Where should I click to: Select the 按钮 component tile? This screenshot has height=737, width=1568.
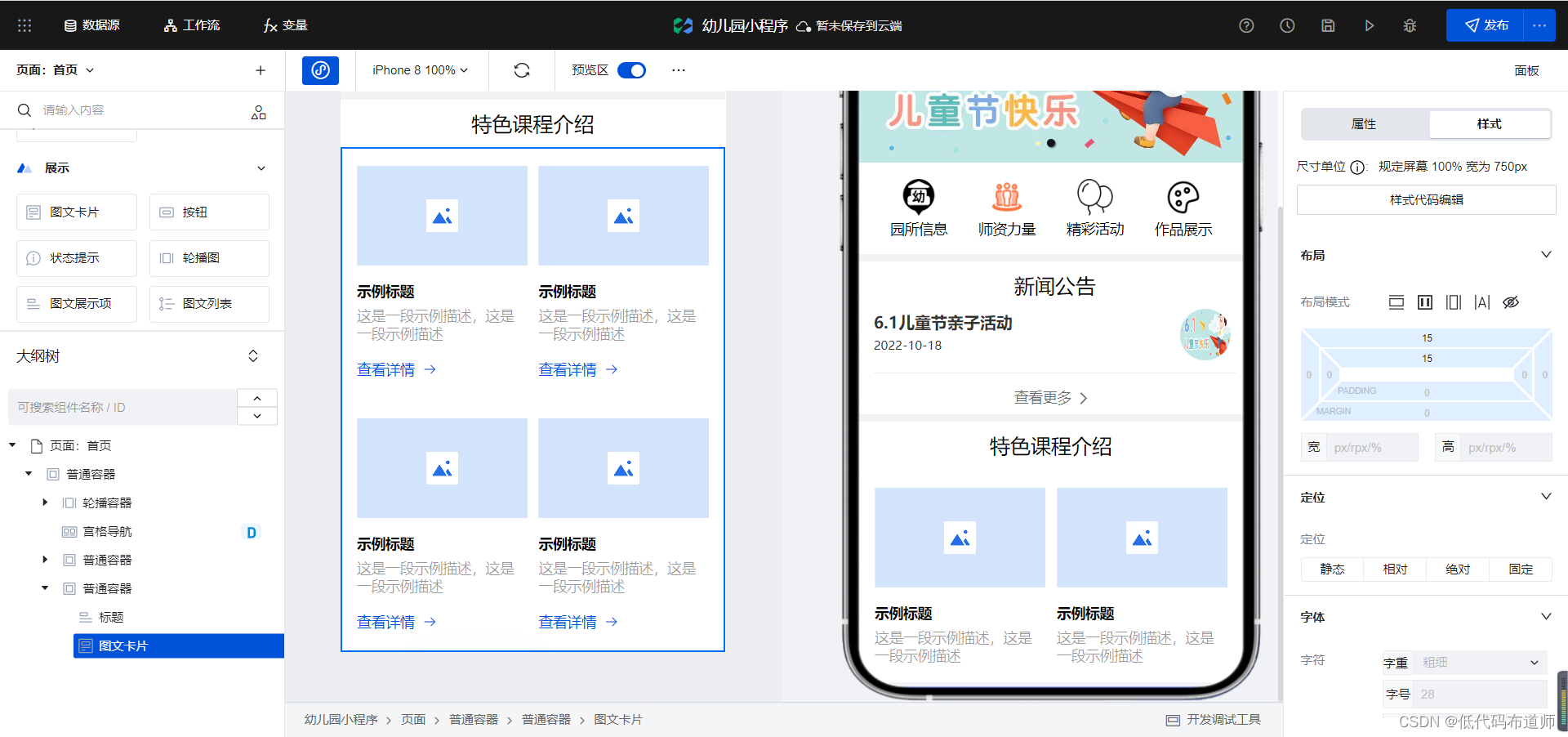pos(209,212)
